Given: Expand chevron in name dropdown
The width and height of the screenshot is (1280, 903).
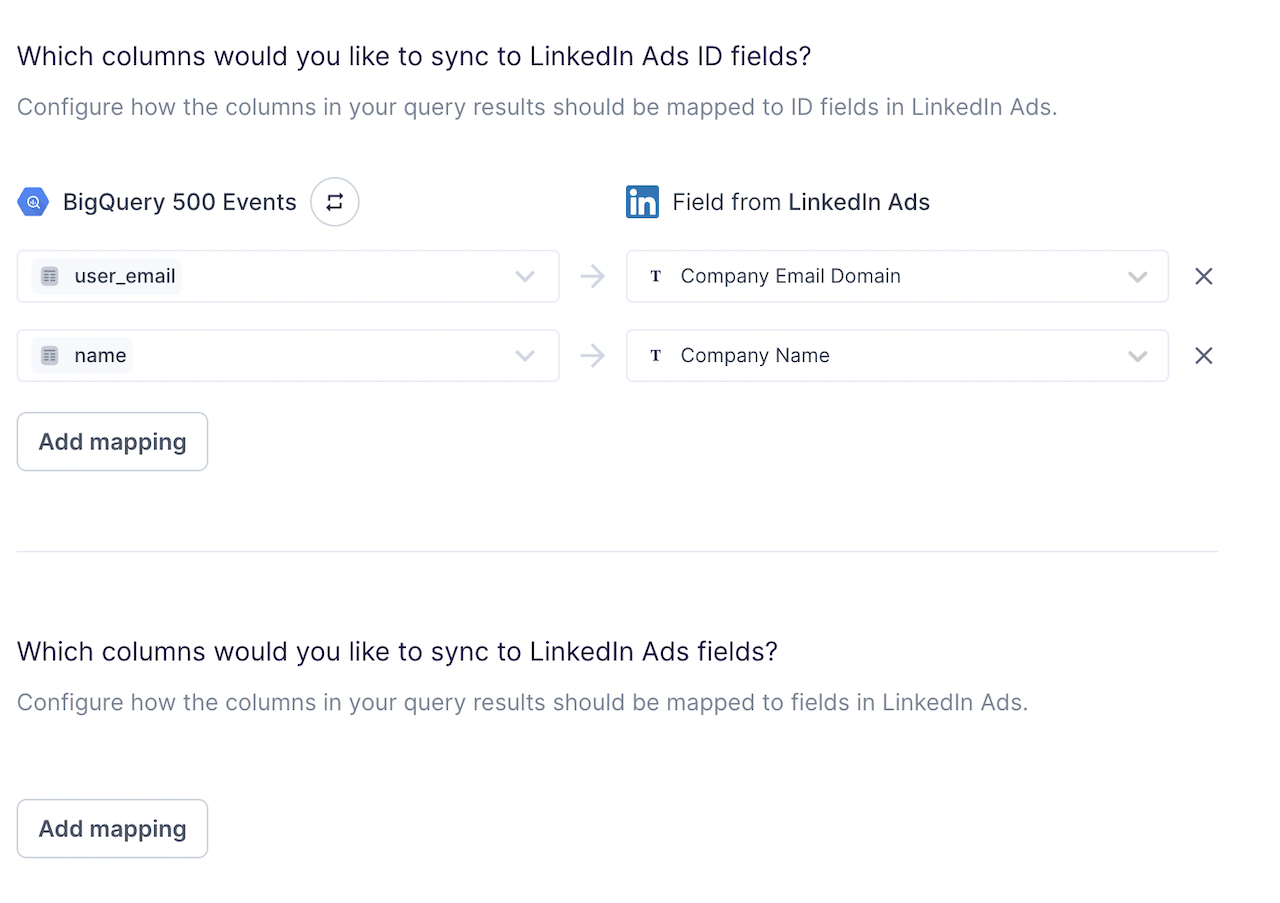Looking at the screenshot, I should coord(525,357).
